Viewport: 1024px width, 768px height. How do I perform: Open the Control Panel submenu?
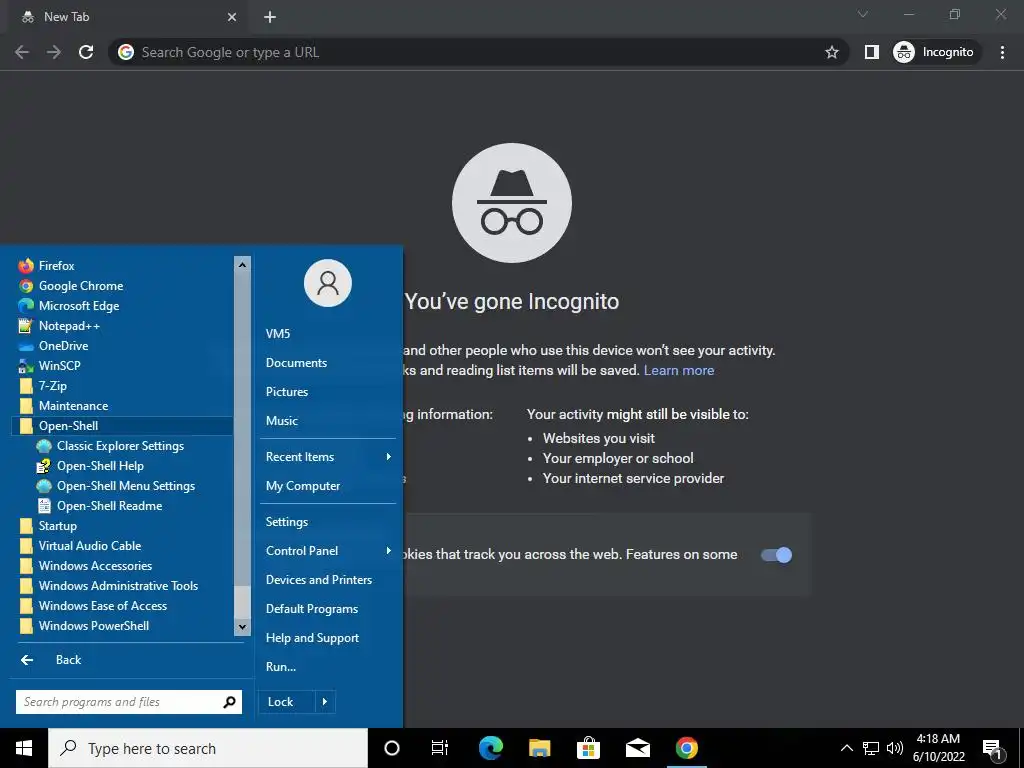pyautogui.click(x=328, y=551)
